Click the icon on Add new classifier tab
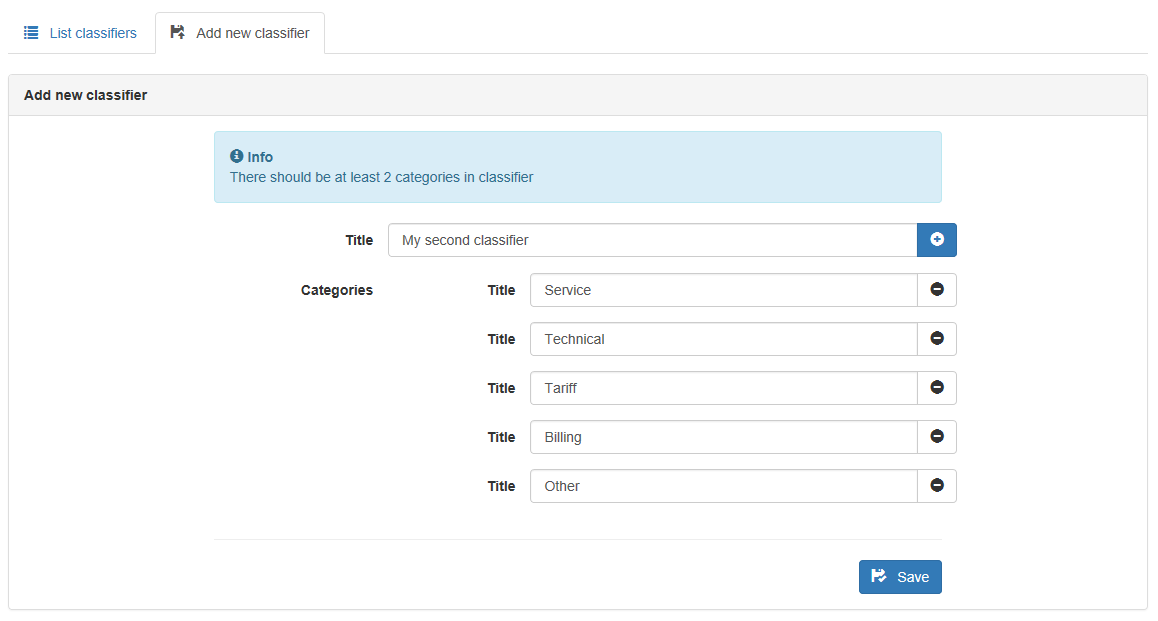The image size is (1158, 621). coord(177,32)
